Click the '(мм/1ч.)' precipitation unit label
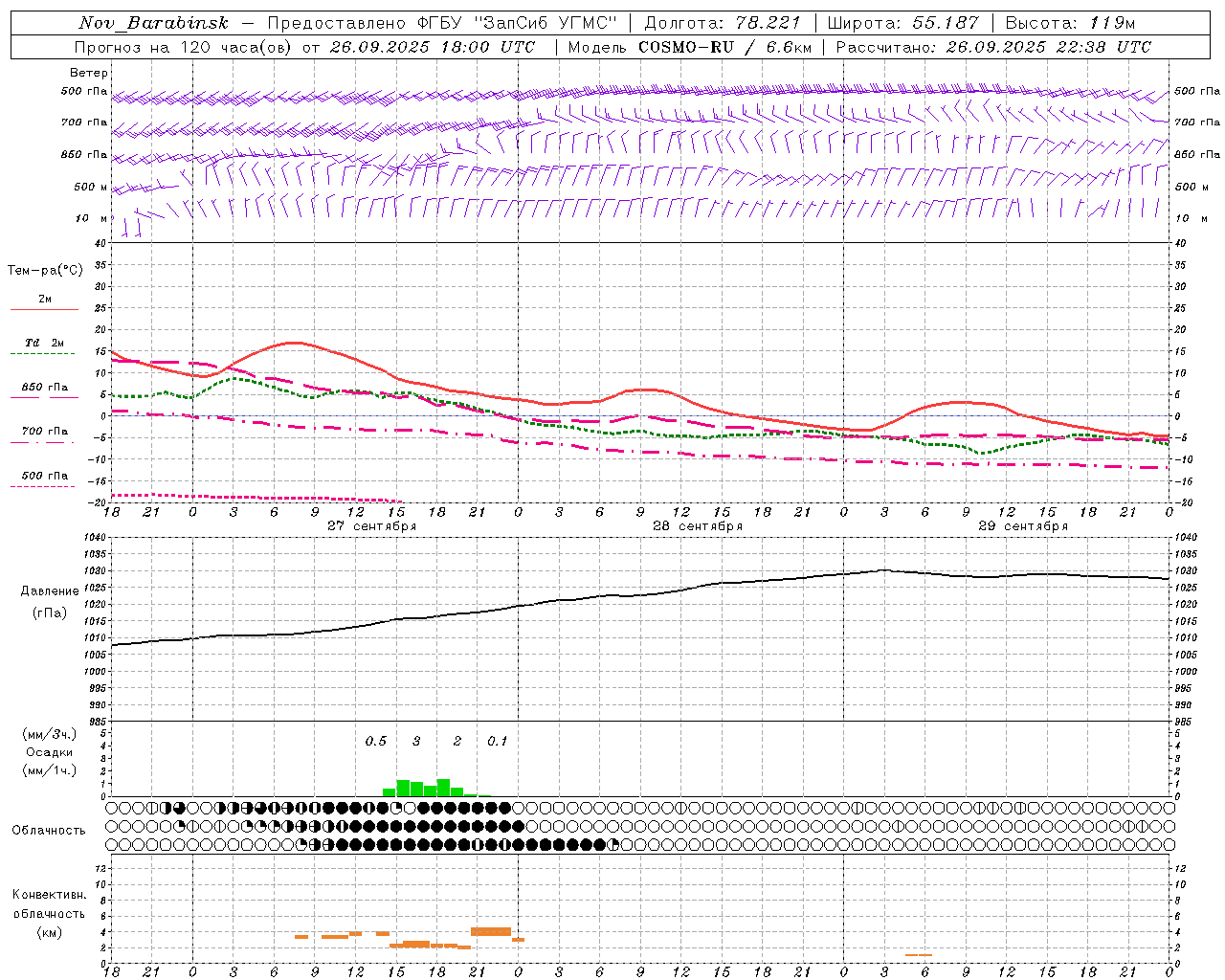The width and height of the screenshot is (1225, 980). coord(49,770)
